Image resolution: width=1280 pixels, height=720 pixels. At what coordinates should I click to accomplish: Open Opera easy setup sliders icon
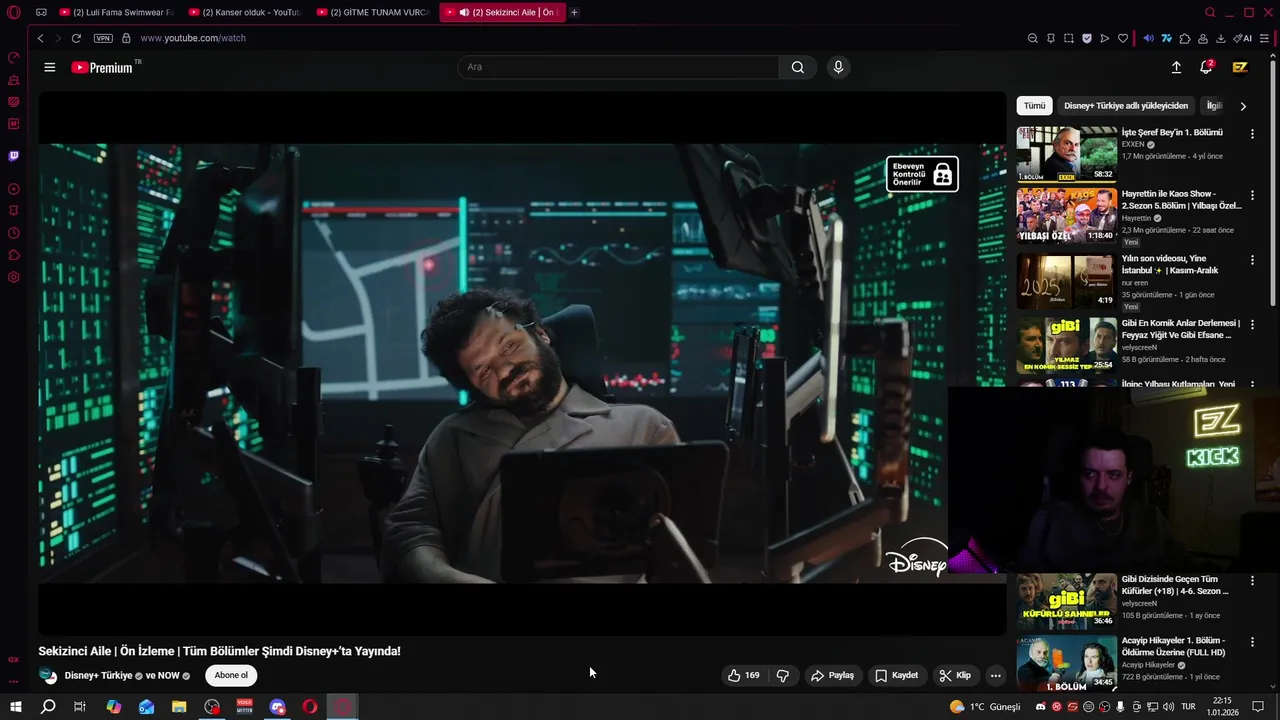coord(1265,38)
